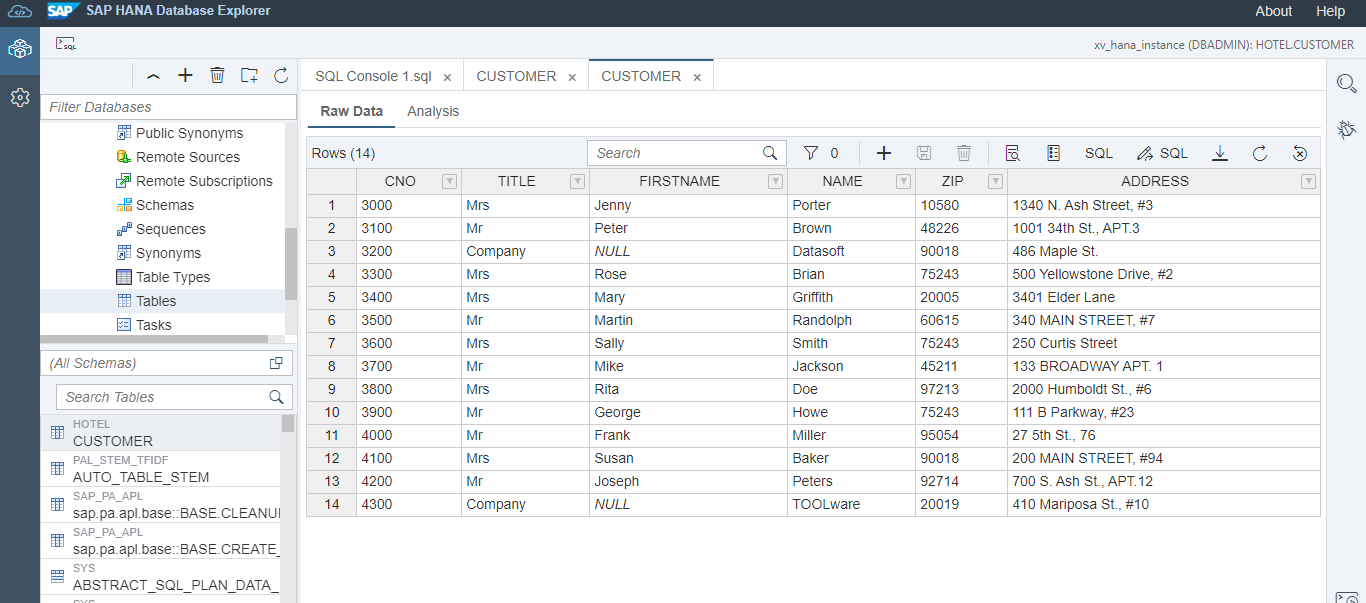Open NAME column dropdown menu
The height and width of the screenshot is (603, 1366).
click(904, 181)
